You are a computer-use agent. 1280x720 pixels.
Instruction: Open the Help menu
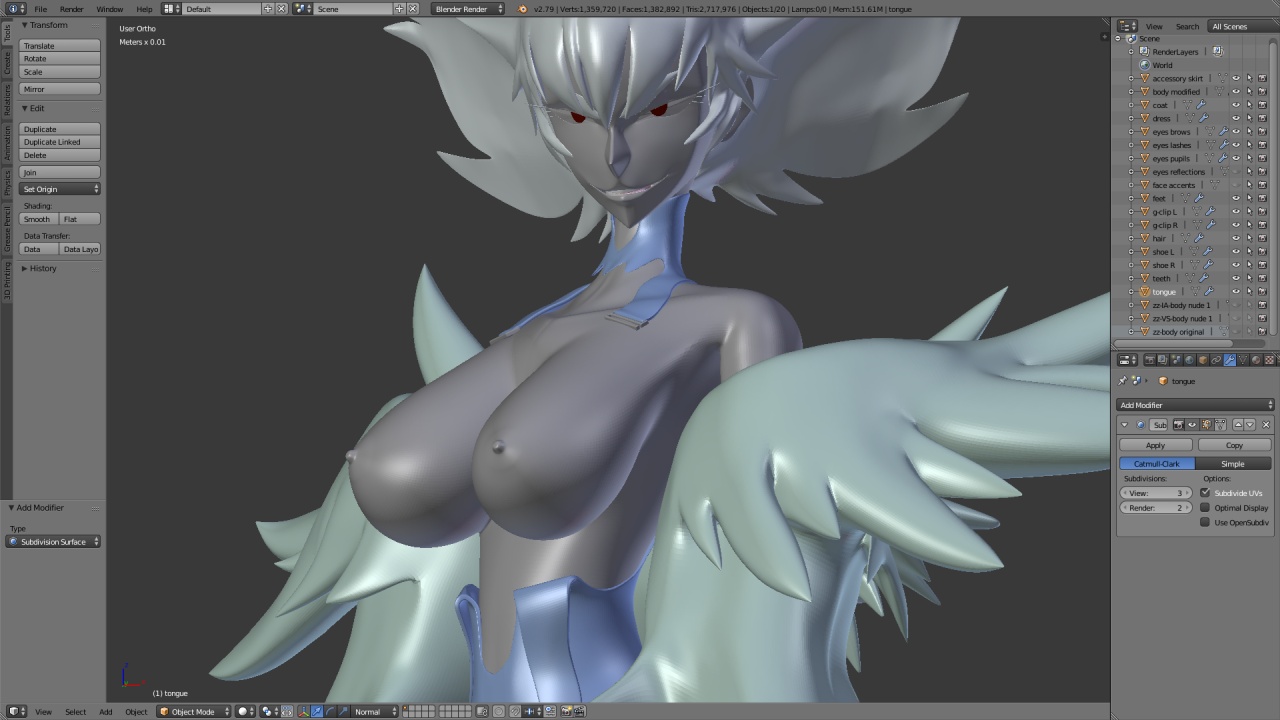coord(145,9)
